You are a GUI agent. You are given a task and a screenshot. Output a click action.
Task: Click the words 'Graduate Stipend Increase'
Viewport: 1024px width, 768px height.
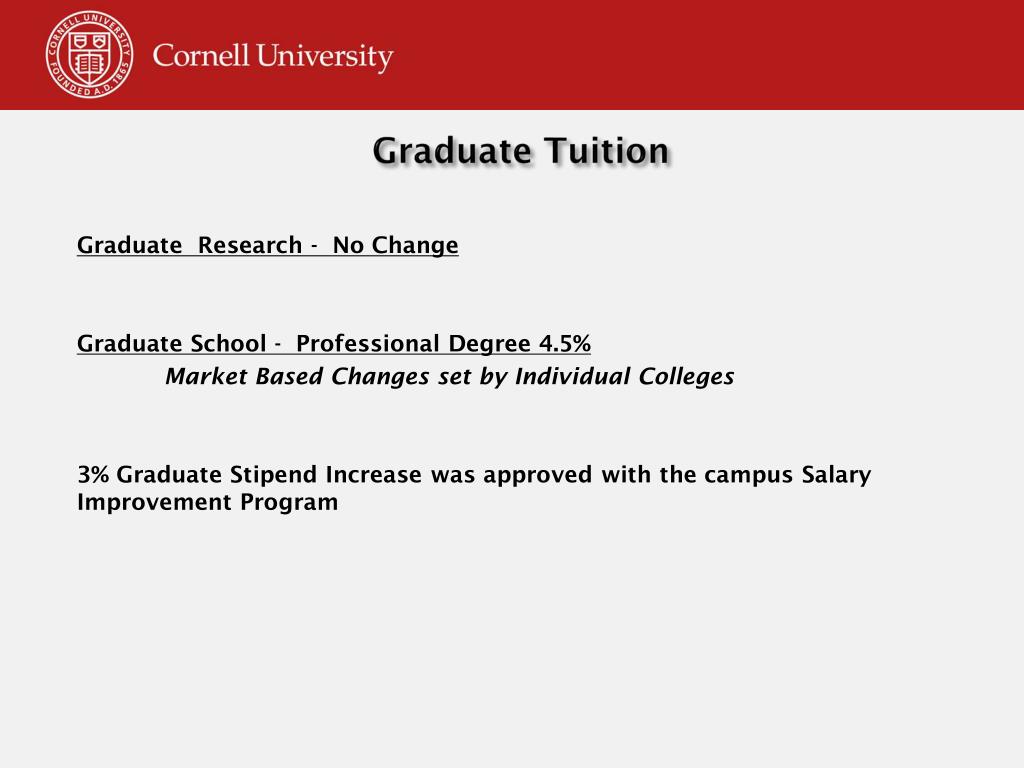pyautogui.click(x=269, y=475)
